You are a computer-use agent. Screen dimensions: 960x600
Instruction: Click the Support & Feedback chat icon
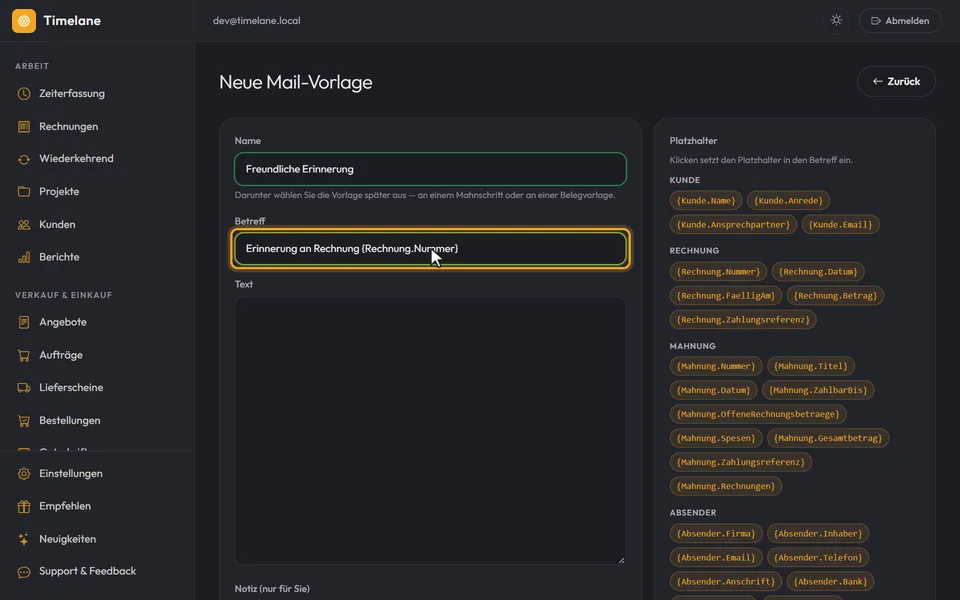24,572
